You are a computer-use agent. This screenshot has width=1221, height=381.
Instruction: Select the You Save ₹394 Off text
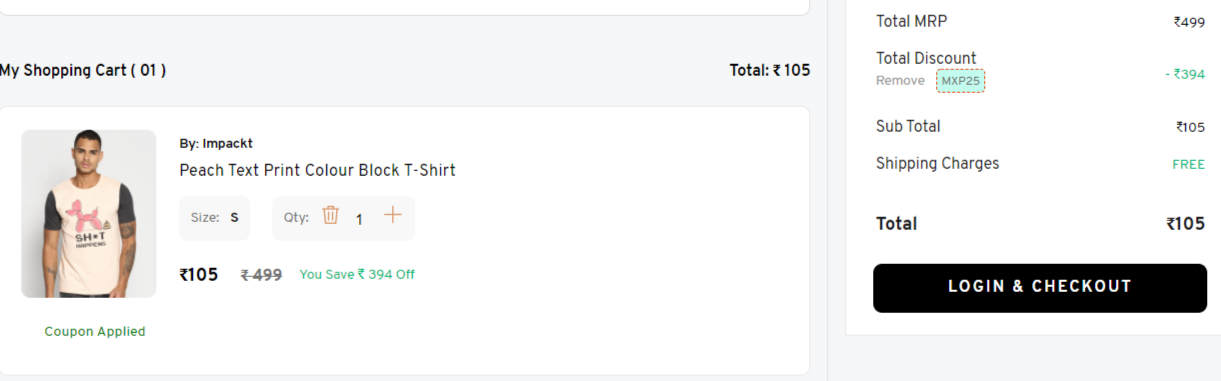coord(357,274)
